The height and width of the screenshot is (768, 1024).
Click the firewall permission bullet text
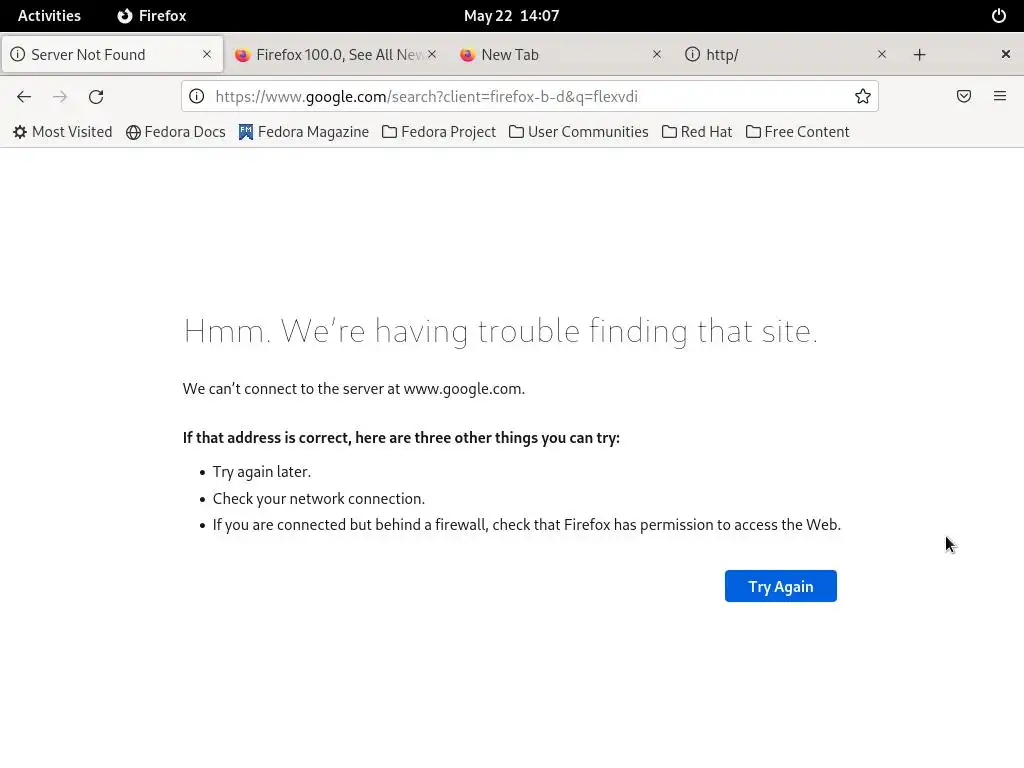point(526,525)
